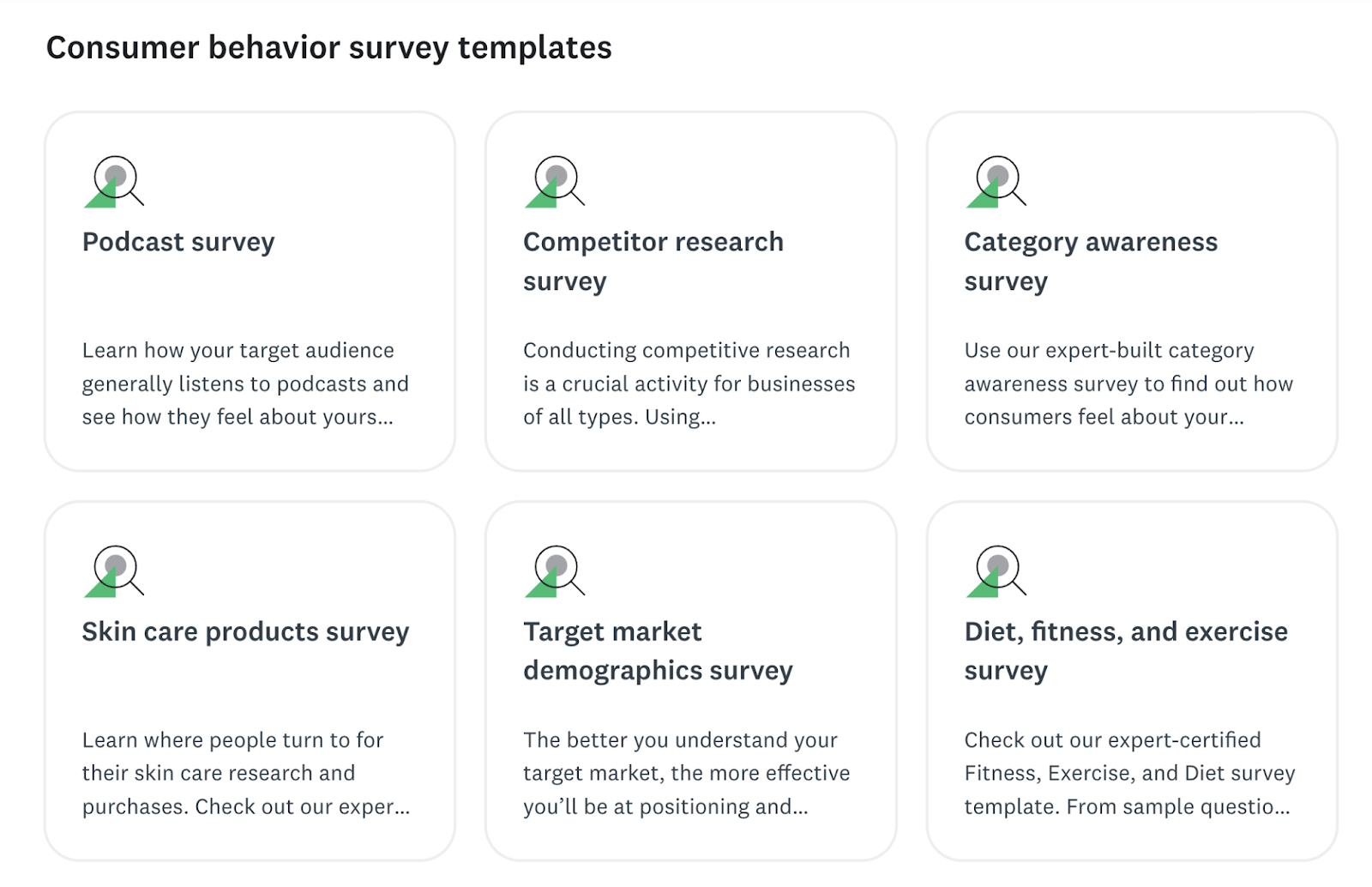Click the Podcast survey description text

point(246,383)
